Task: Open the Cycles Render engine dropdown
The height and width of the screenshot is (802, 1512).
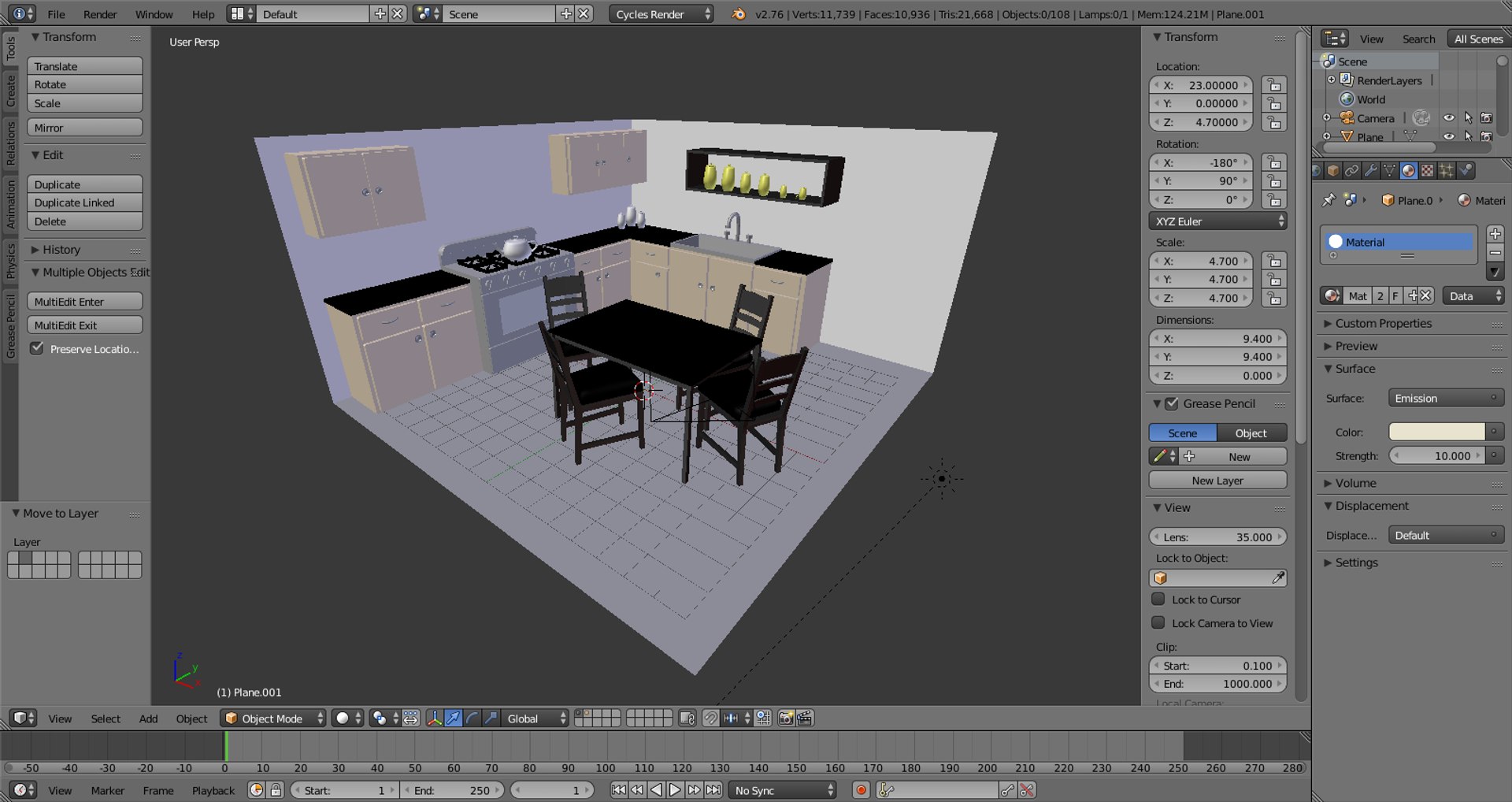Action: (661, 14)
